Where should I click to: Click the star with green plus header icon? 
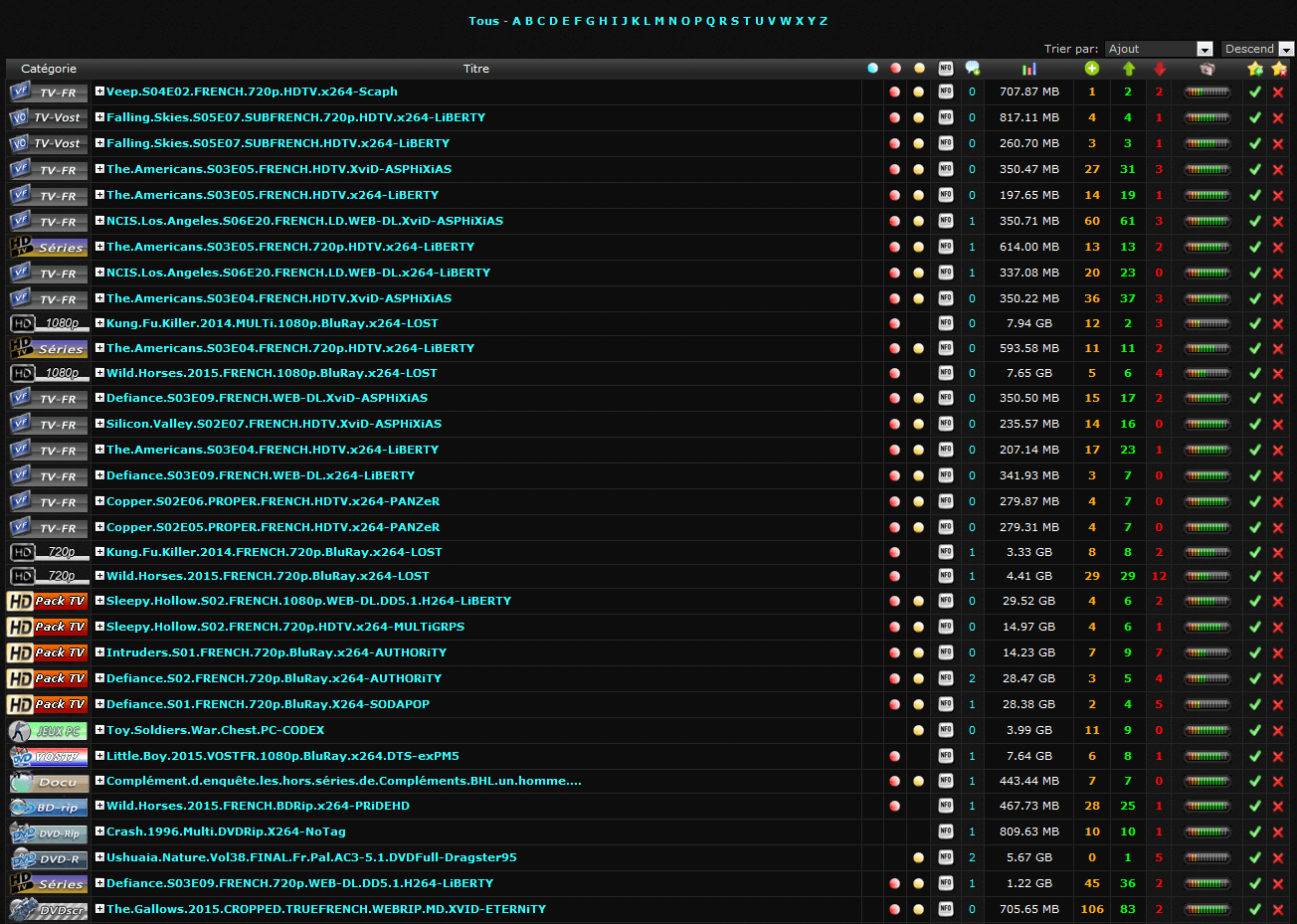point(1255,69)
